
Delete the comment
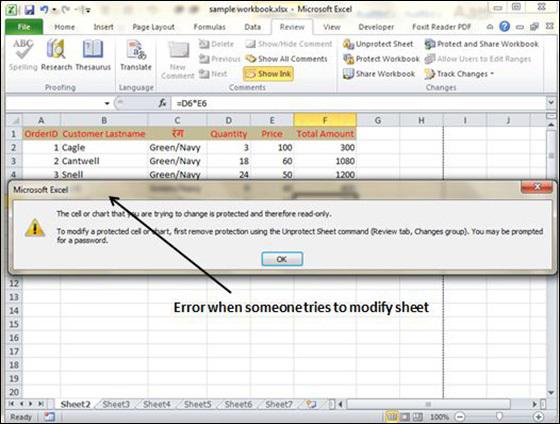point(216,44)
